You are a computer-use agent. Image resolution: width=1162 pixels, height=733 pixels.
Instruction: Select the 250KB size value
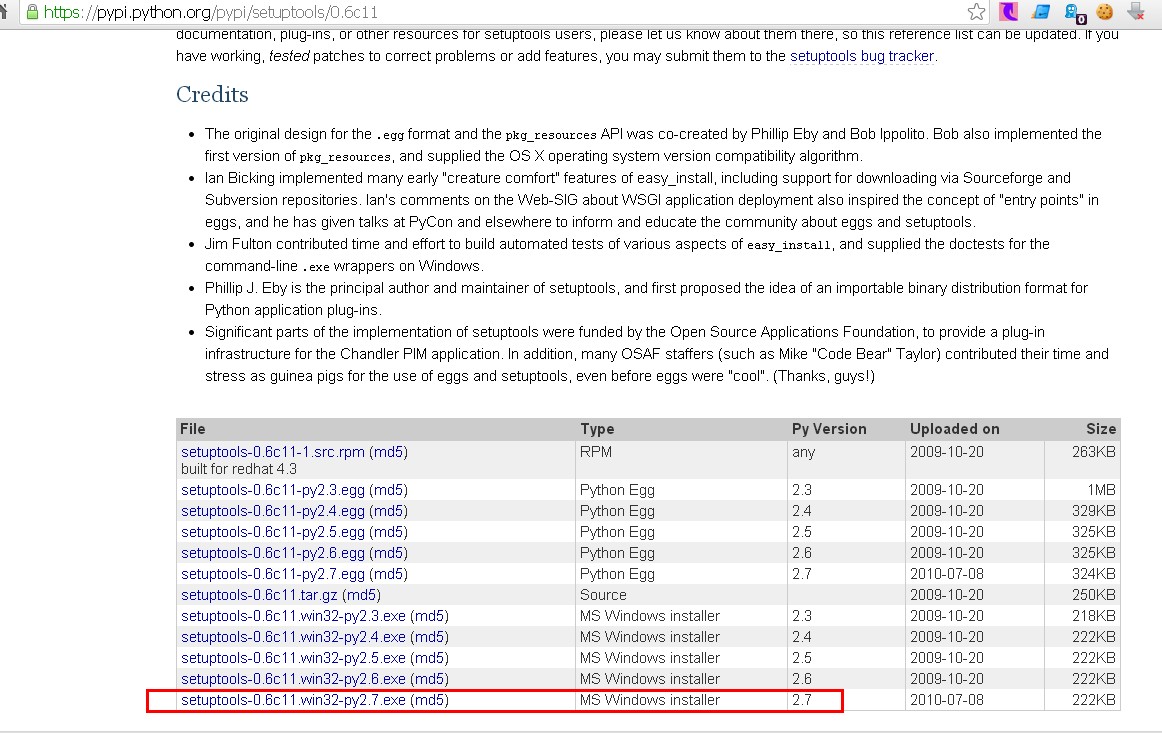point(1093,595)
